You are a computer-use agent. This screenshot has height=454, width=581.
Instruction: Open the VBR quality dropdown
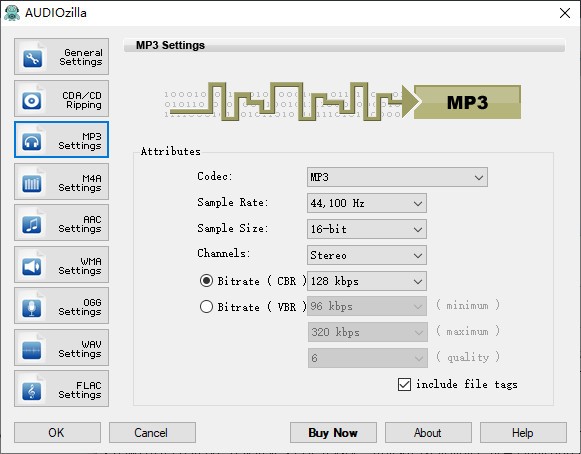click(368, 358)
